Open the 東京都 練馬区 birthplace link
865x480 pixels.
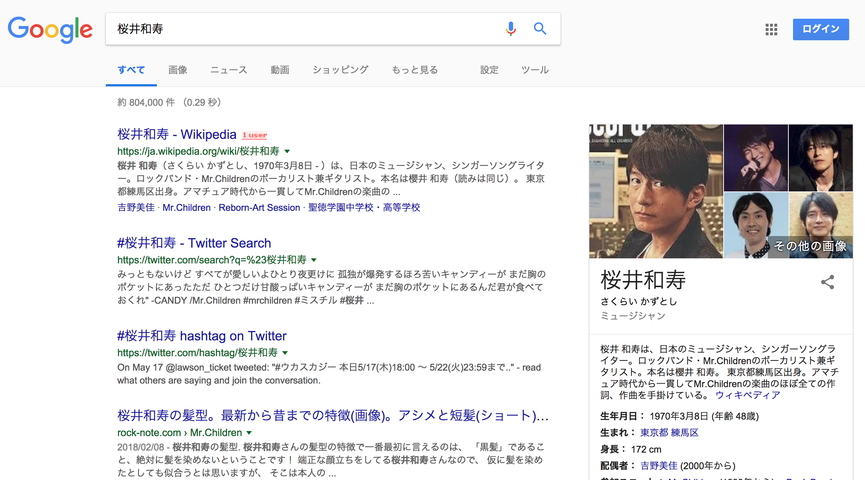click(x=669, y=433)
